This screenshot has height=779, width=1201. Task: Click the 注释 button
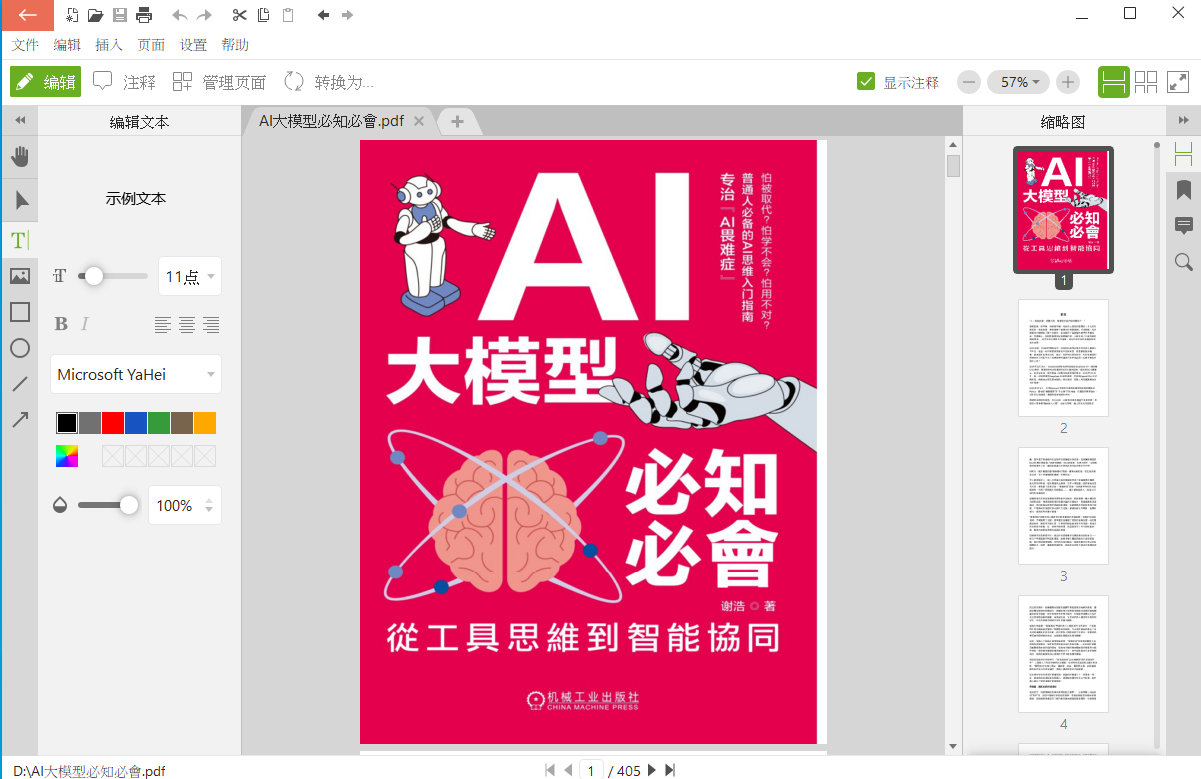tap(124, 82)
